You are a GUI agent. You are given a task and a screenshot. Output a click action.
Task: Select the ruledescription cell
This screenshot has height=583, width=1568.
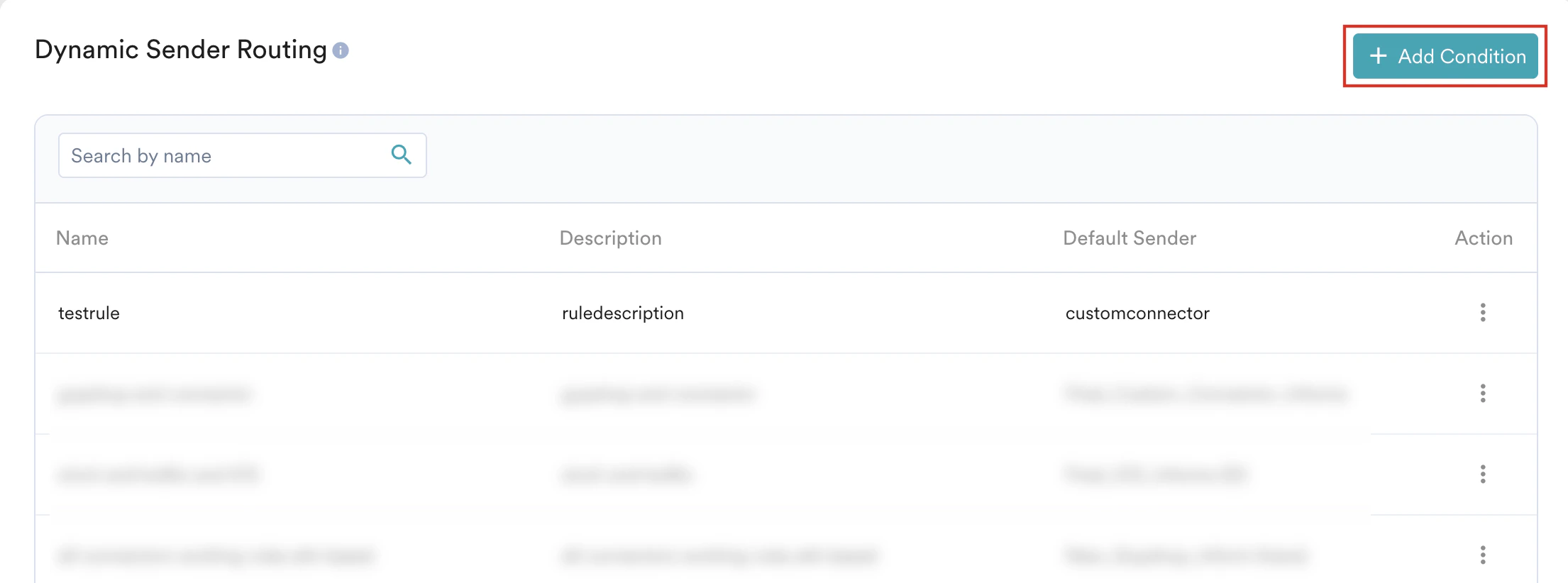click(622, 313)
